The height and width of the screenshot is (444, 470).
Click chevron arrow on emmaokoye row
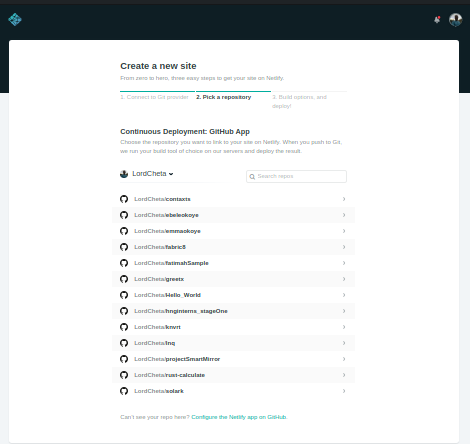point(344,231)
